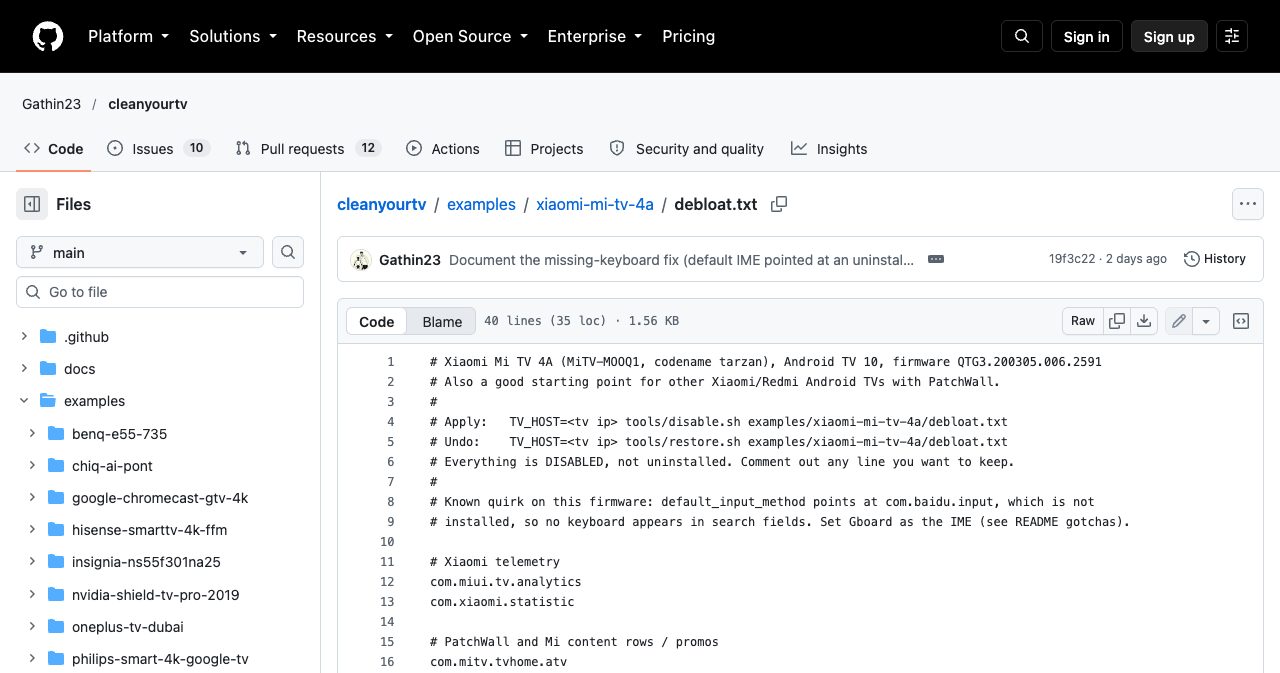The image size is (1280, 673).
Task: Search files with the magnifier button beside the branch selector
Action: pos(288,252)
